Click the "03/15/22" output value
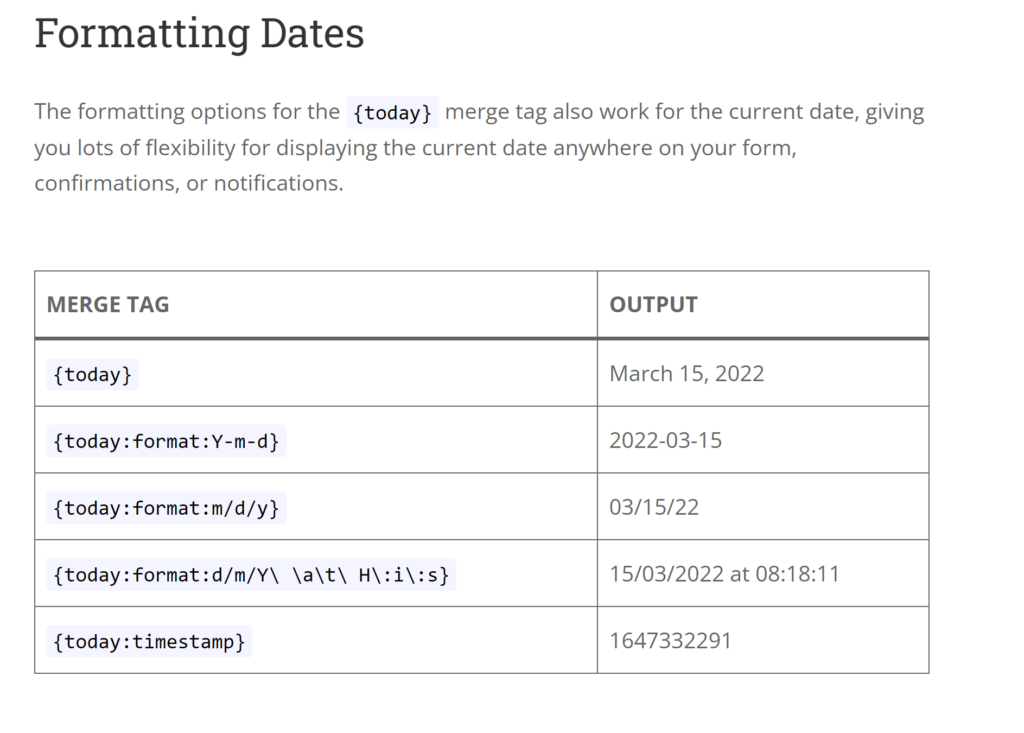Image resolution: width=1024 pixels, height=733 pixels. click(x=654, y=508)
